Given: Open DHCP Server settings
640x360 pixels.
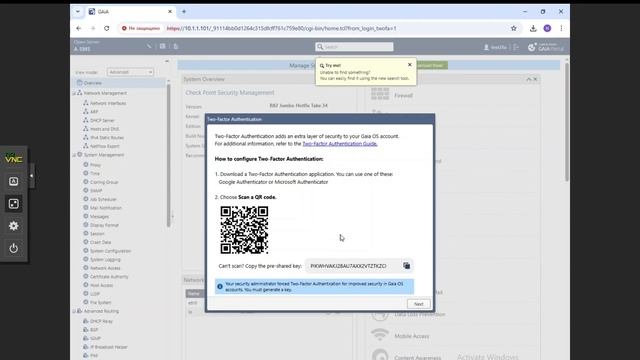Looking at the screenshot, I should [102, 120].
